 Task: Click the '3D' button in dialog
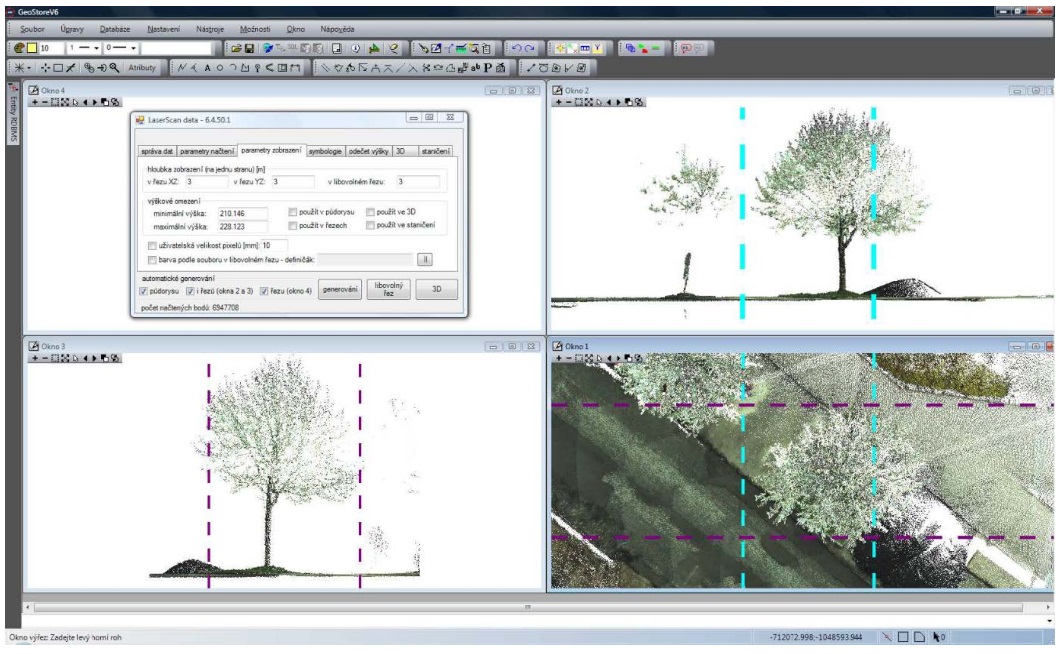point(436,290)
